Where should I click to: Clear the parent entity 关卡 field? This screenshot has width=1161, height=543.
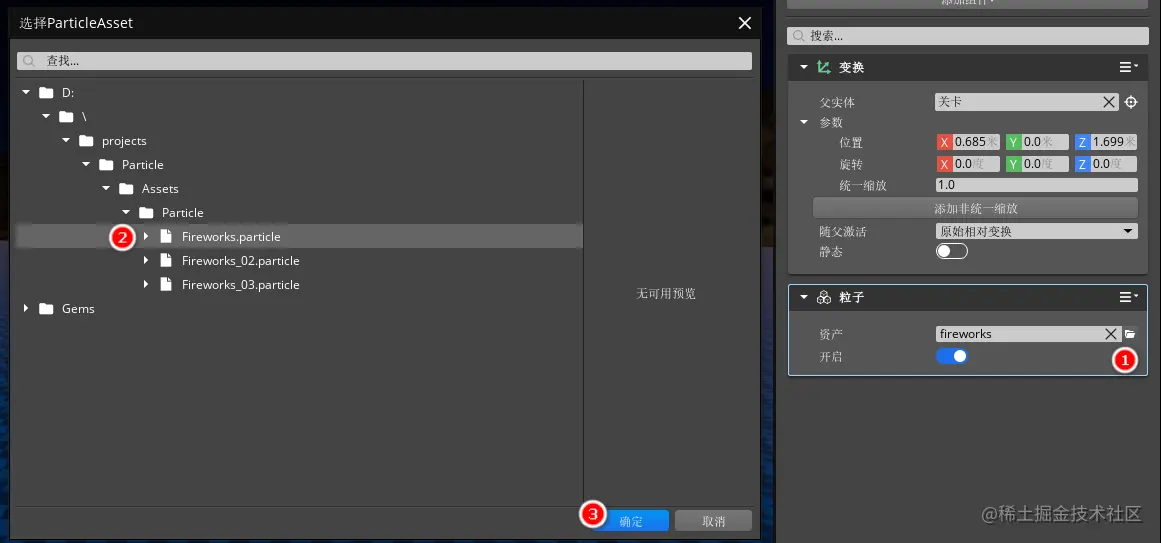1109,102
